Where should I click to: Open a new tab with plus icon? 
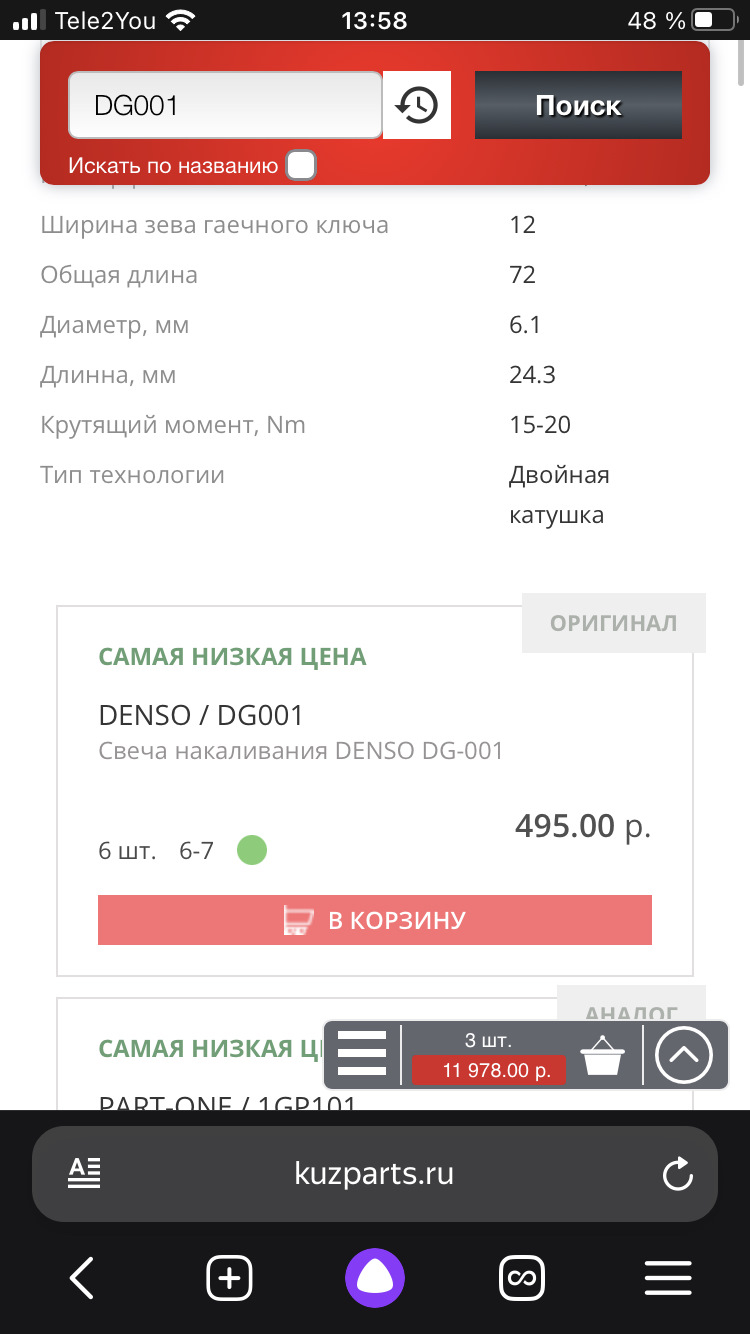(x=229, y=1278)
